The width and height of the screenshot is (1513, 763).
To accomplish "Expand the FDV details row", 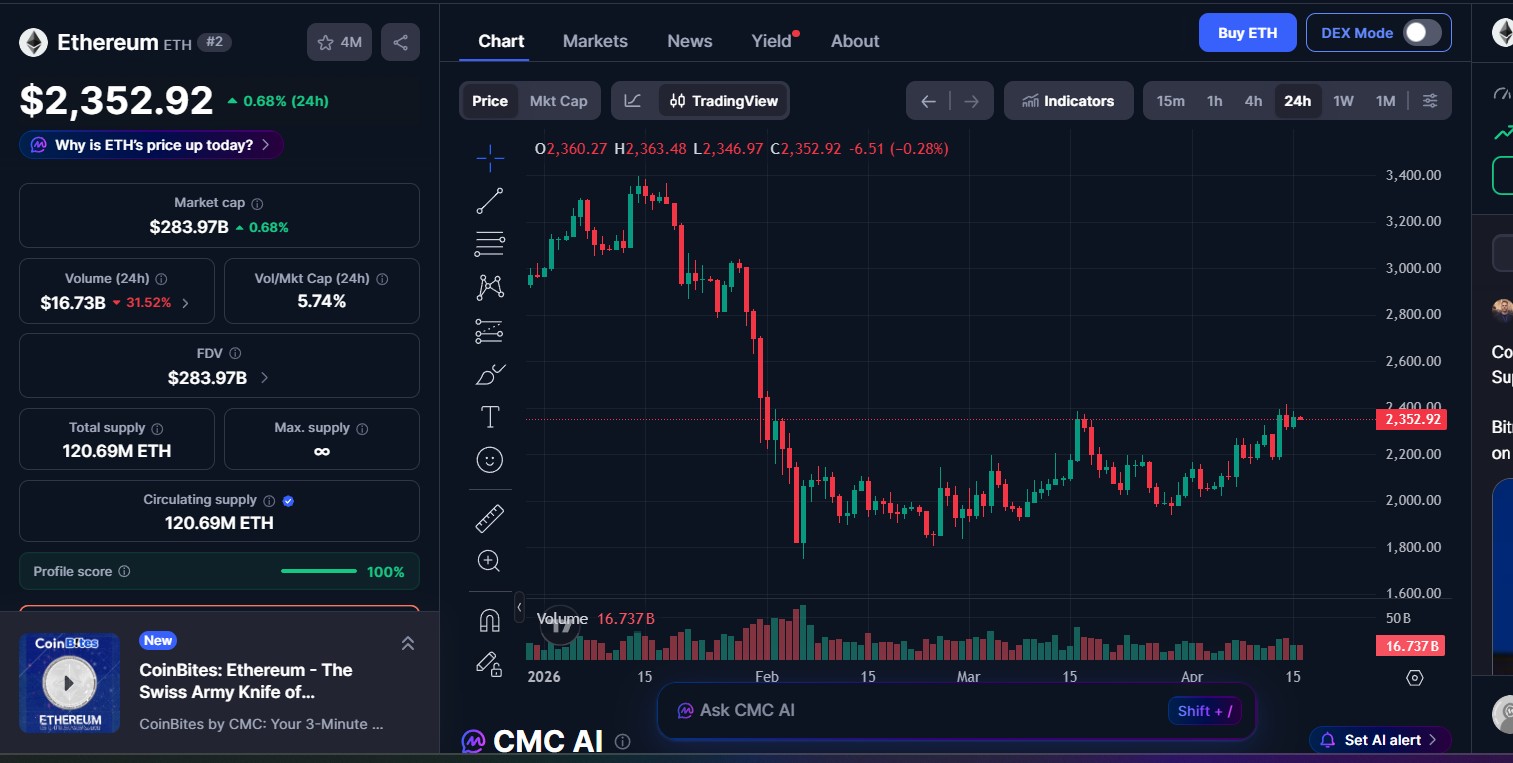I will (x=264, y=377).
